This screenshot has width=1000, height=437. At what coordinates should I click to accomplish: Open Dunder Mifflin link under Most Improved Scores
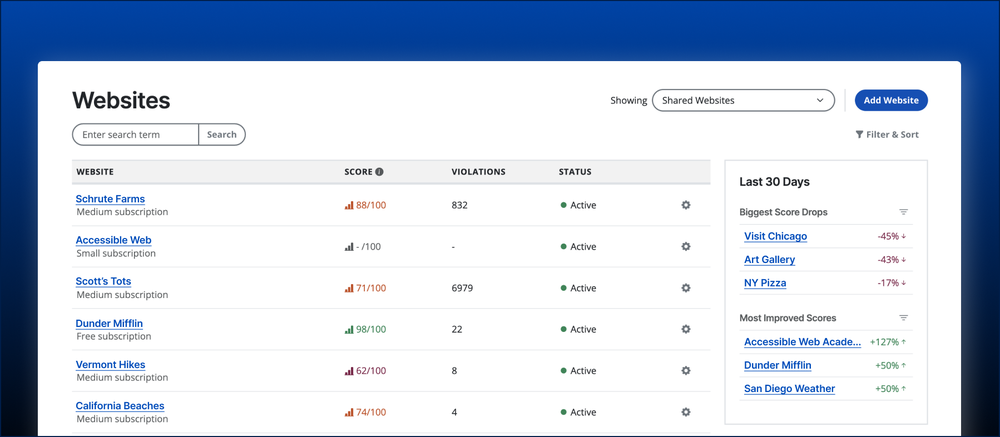[x=777, y=366]
